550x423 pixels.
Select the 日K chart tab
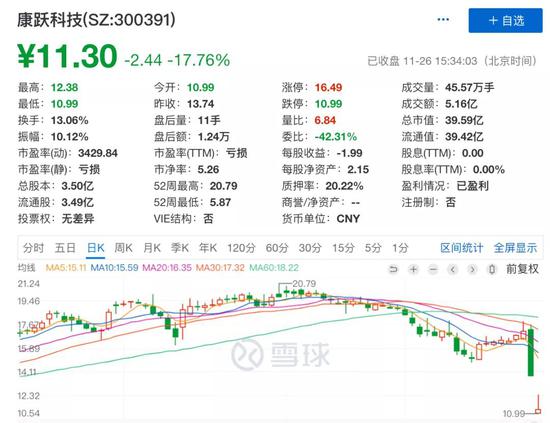(x=95, y=248)
